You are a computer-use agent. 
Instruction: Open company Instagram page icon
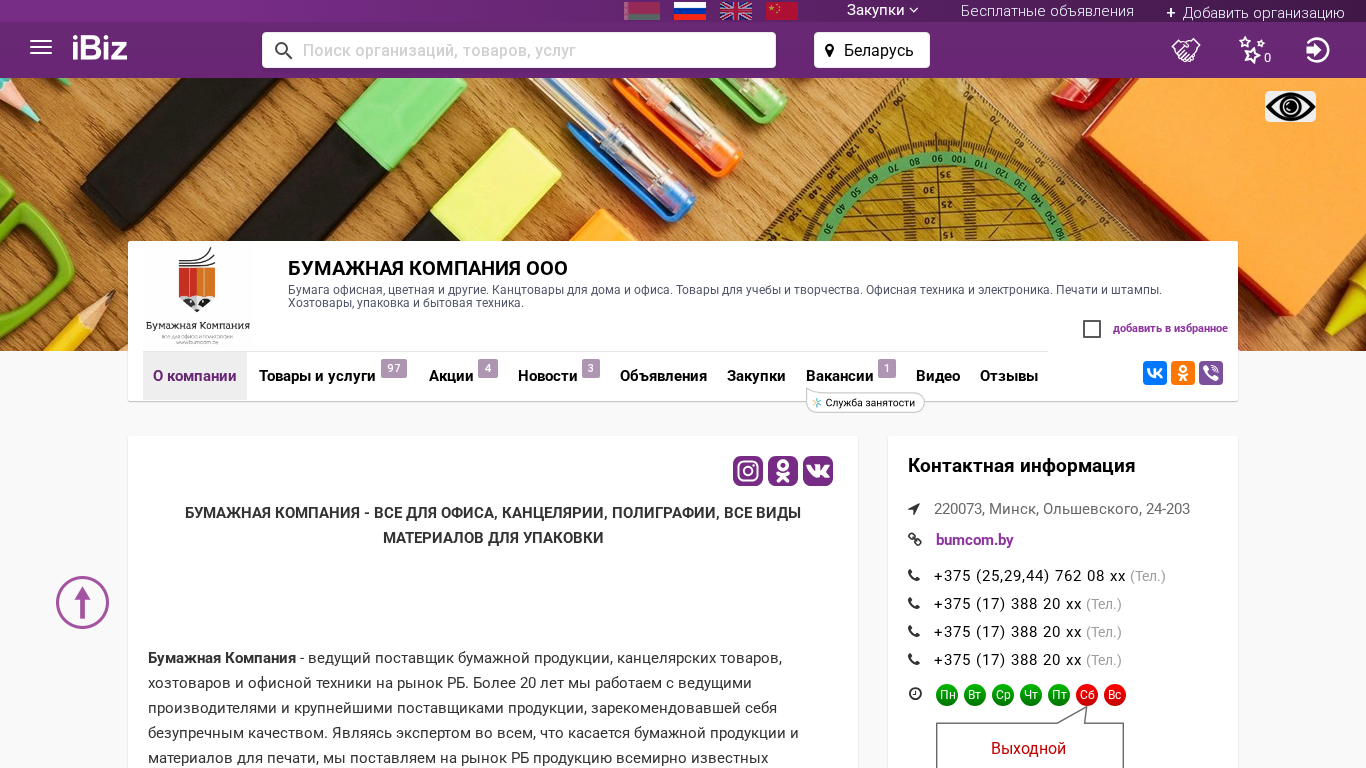[x=748, y=471]
